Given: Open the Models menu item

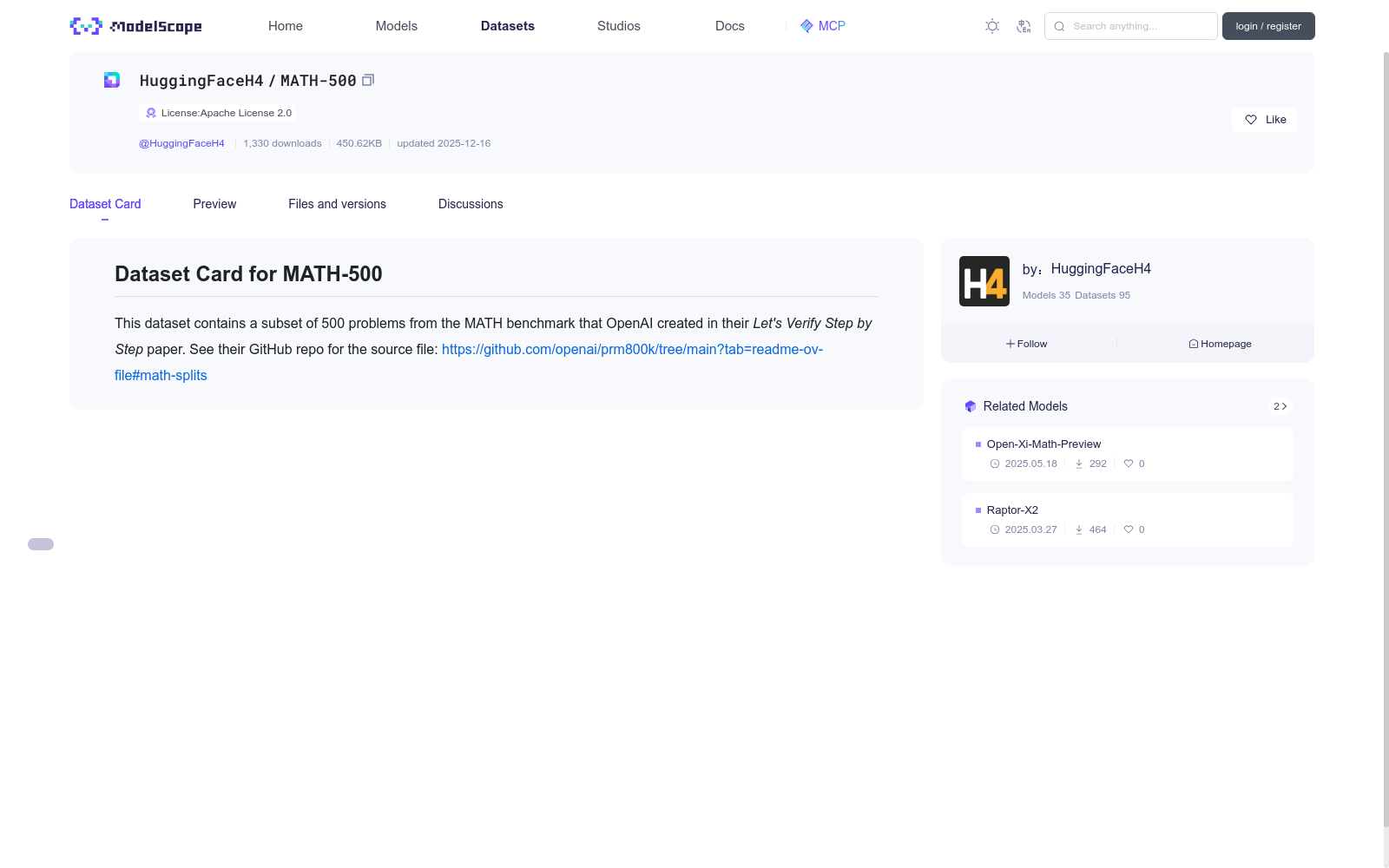Looking at the screenshot, I should 397,26.
